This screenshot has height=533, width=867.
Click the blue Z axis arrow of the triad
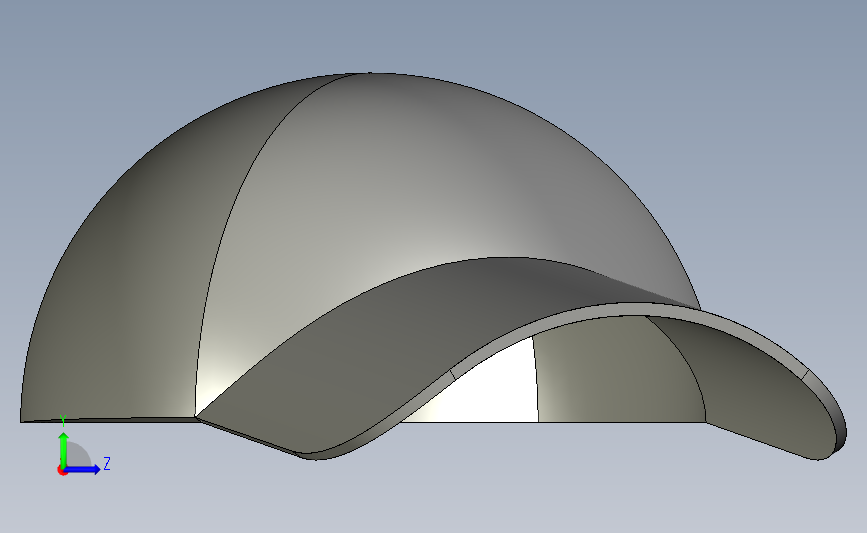tap(83, 470)
